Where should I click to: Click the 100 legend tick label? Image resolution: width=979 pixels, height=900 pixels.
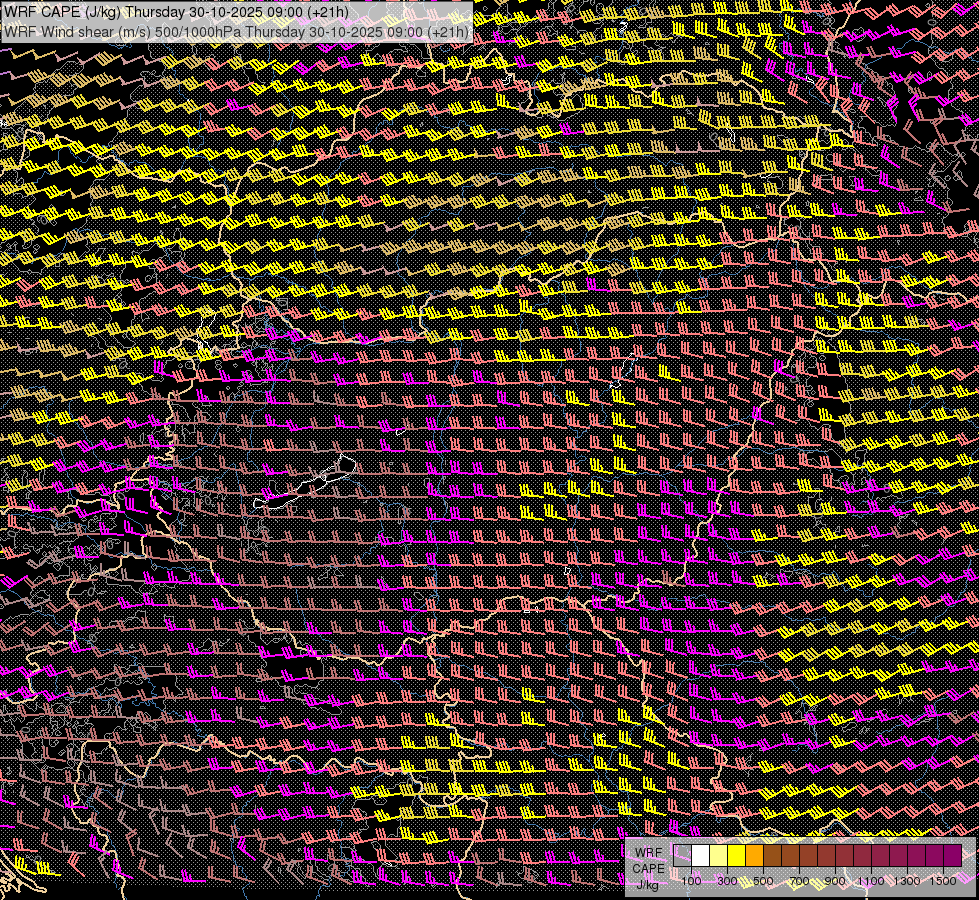[691, 880]
